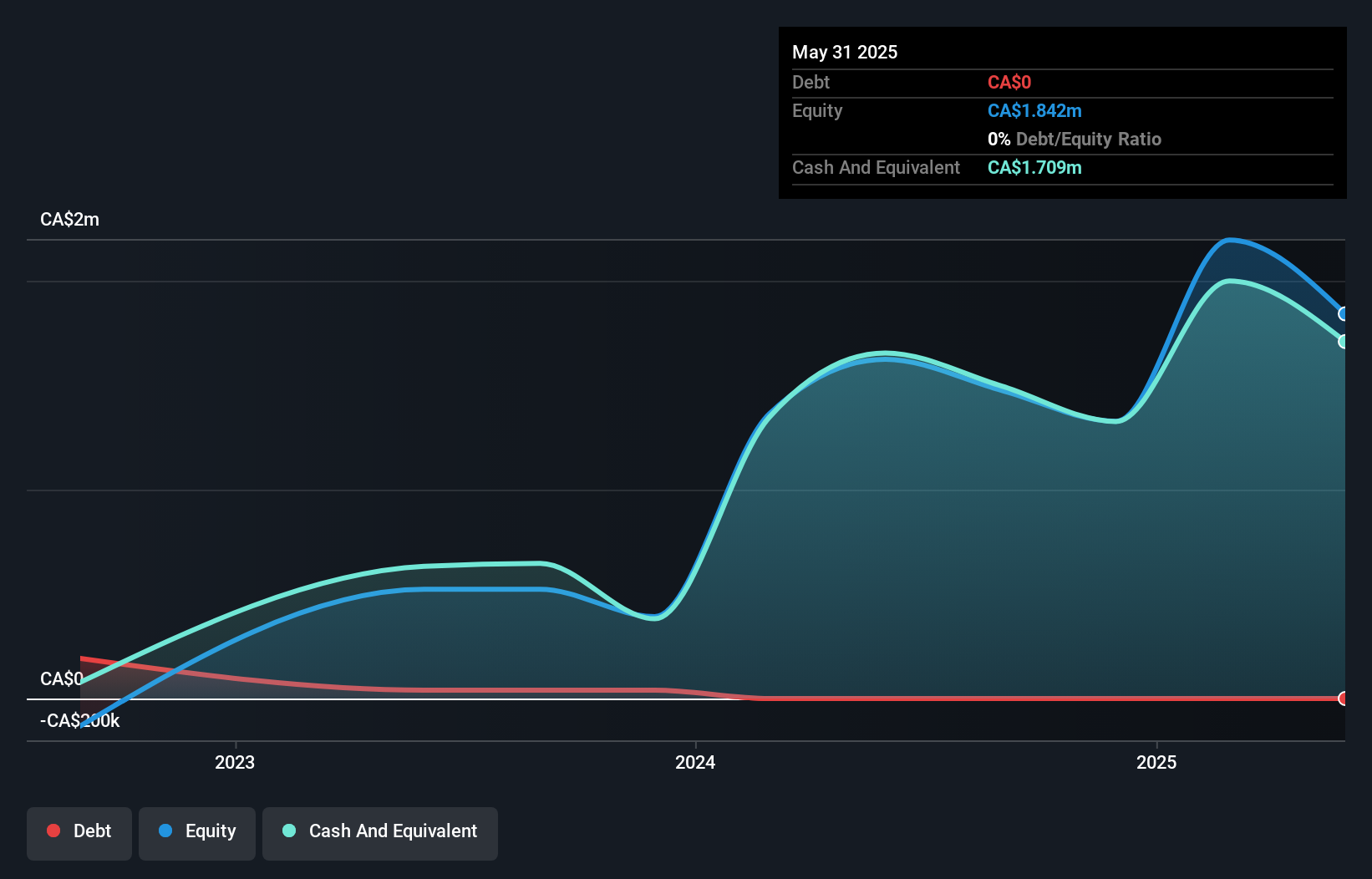1372x879 pixels.
Task: Click the 0% Debt/Equity Ratio text
Action: point(1075,140)
